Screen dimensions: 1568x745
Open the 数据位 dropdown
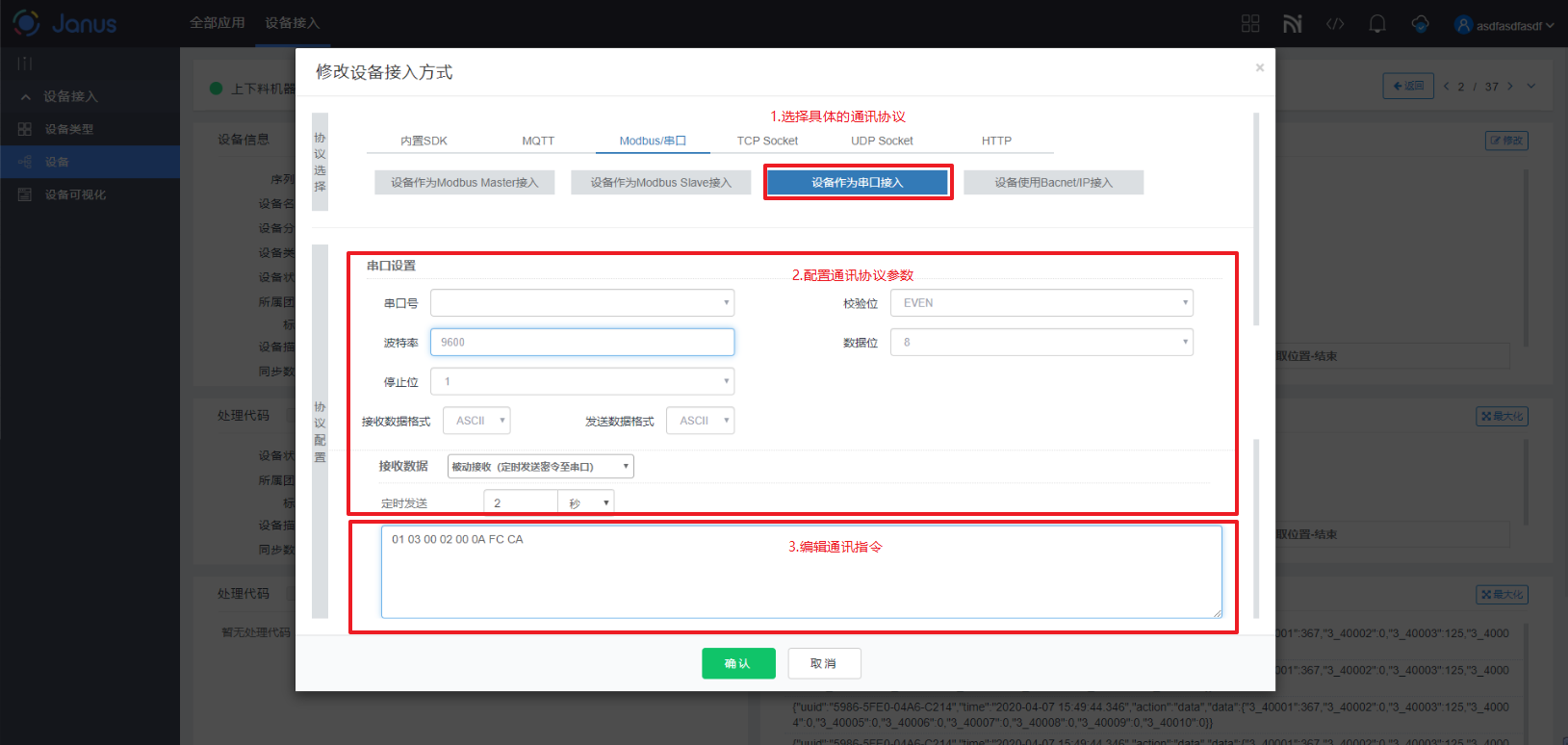coord(1042,342)
